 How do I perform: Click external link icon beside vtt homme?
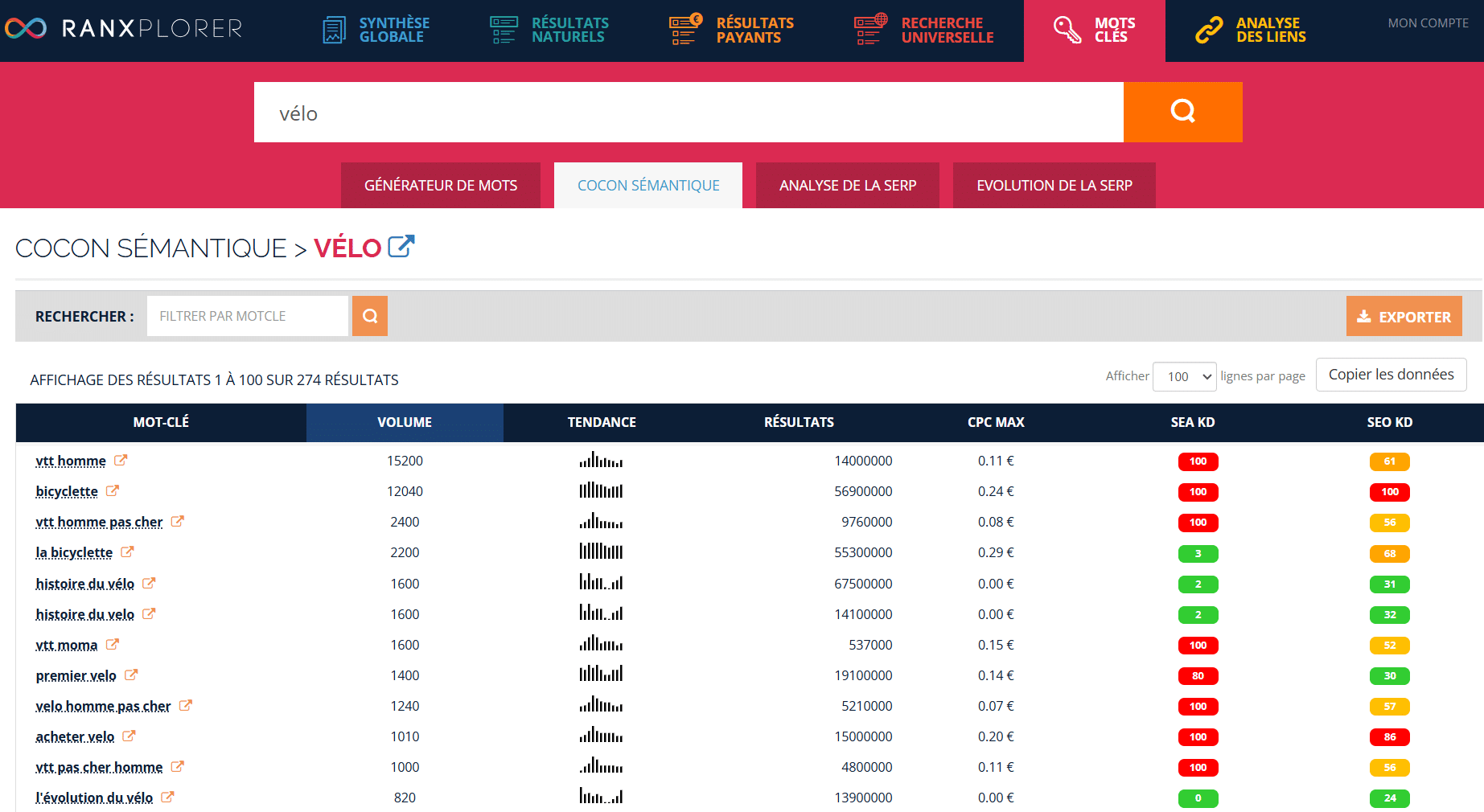[x=121, y=461]
